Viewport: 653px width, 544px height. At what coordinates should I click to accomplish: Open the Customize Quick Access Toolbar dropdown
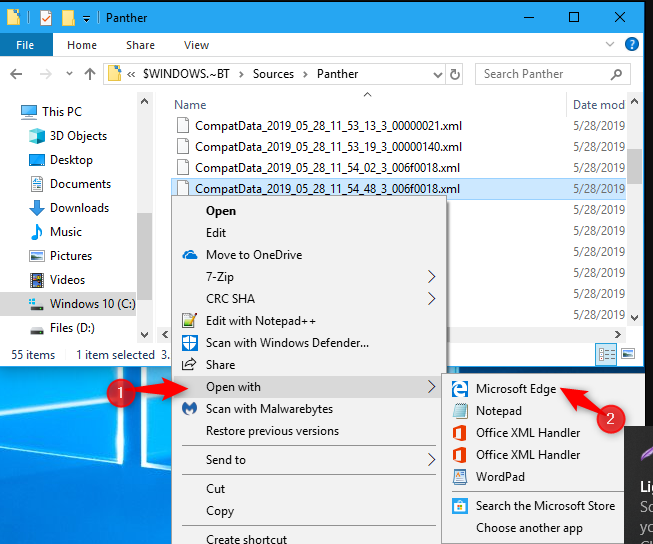coord(86,19)
